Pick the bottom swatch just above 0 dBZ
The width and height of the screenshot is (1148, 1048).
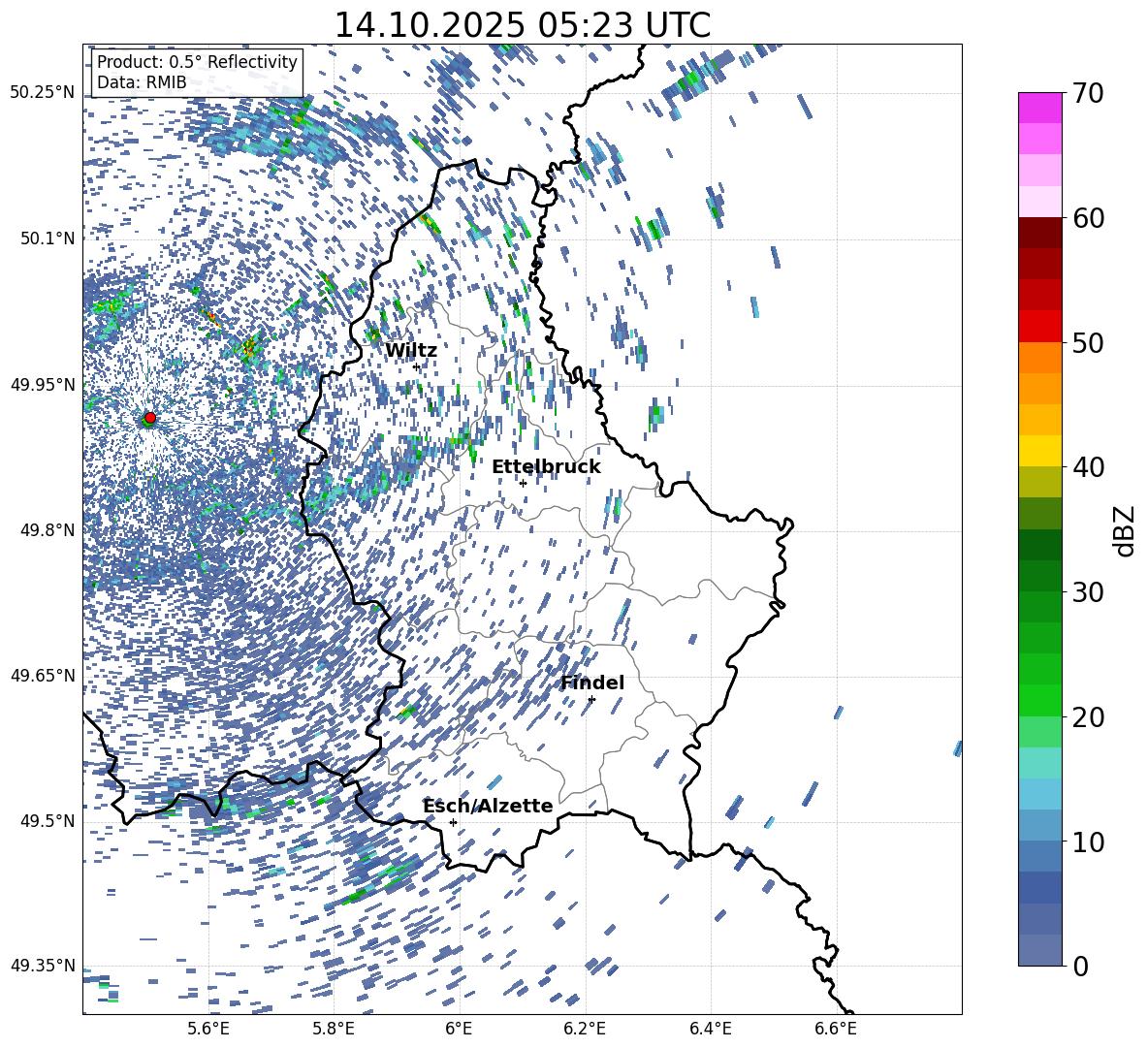1039,950
